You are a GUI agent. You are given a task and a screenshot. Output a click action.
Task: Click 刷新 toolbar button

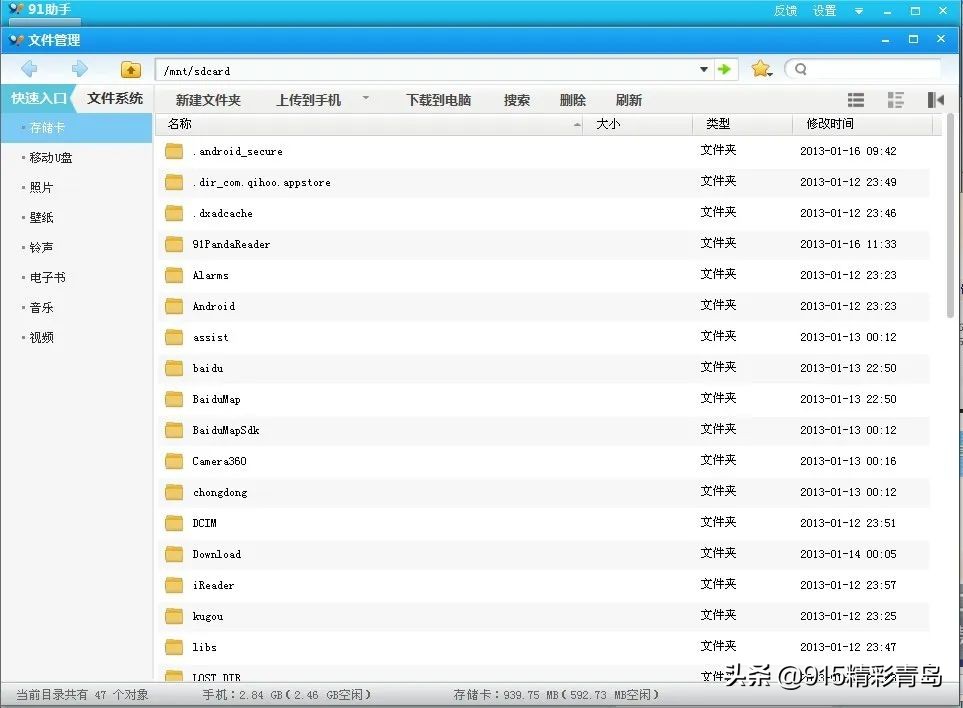(x=628, y=100)
